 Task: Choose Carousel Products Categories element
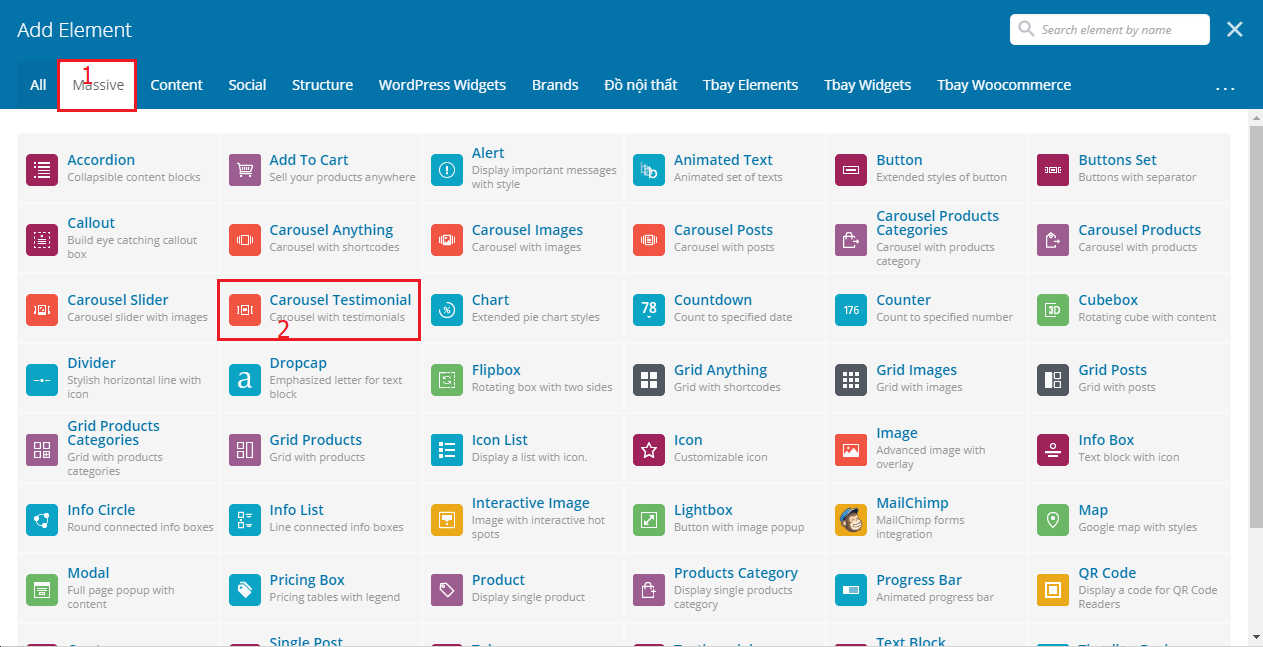[x=925, y=240]
